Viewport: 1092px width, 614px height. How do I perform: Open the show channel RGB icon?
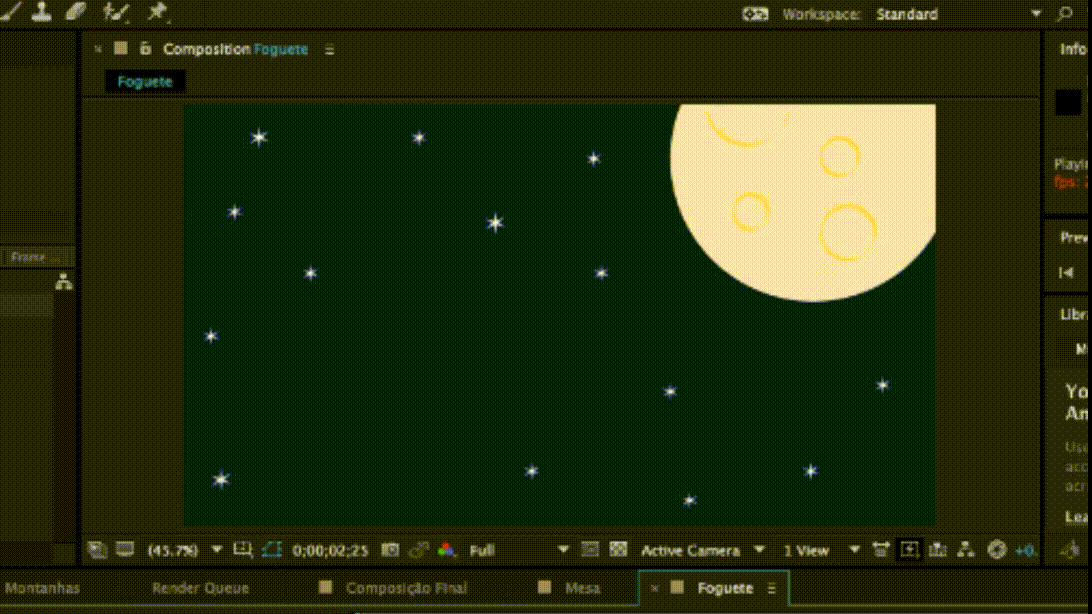(x=446, y=550)
